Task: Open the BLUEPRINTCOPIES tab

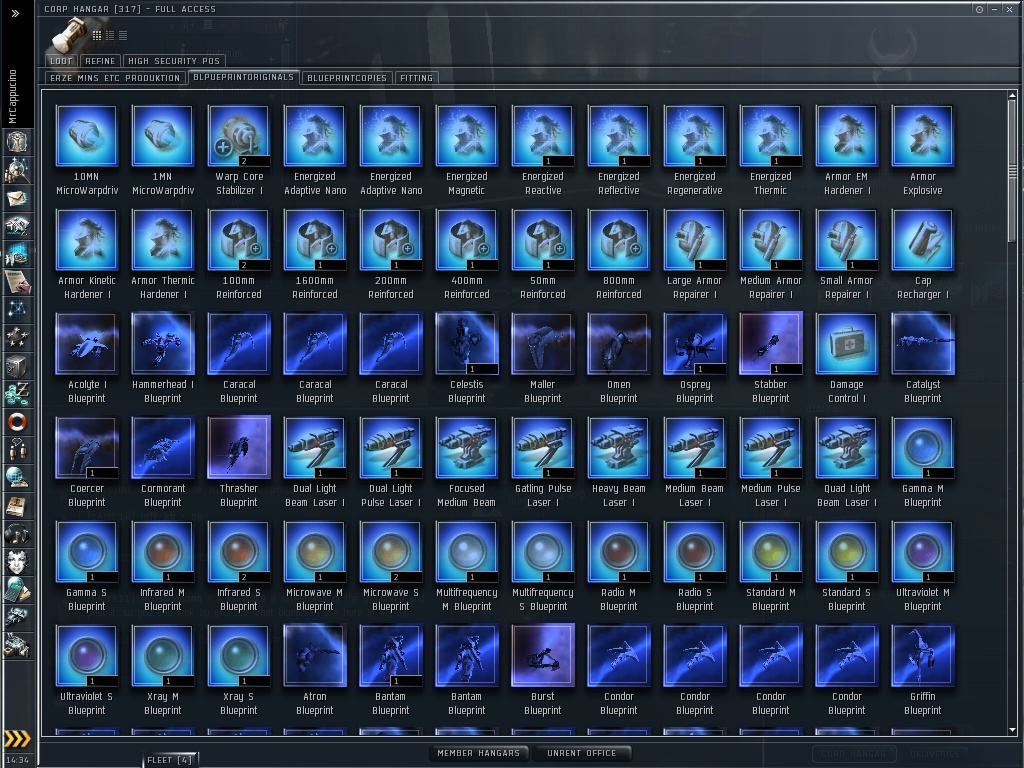Action: tap(347, 78)
